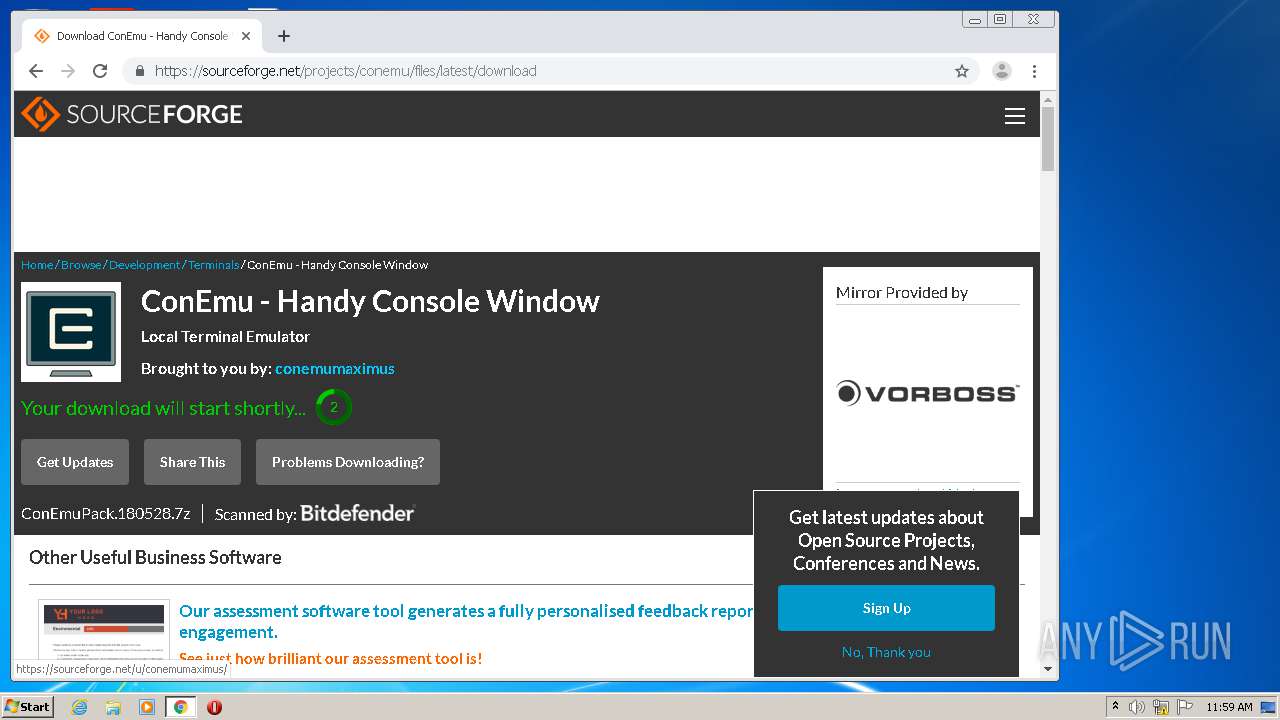
Task: Open the Chrome three-dot menu
Action: click(1034, 71)
